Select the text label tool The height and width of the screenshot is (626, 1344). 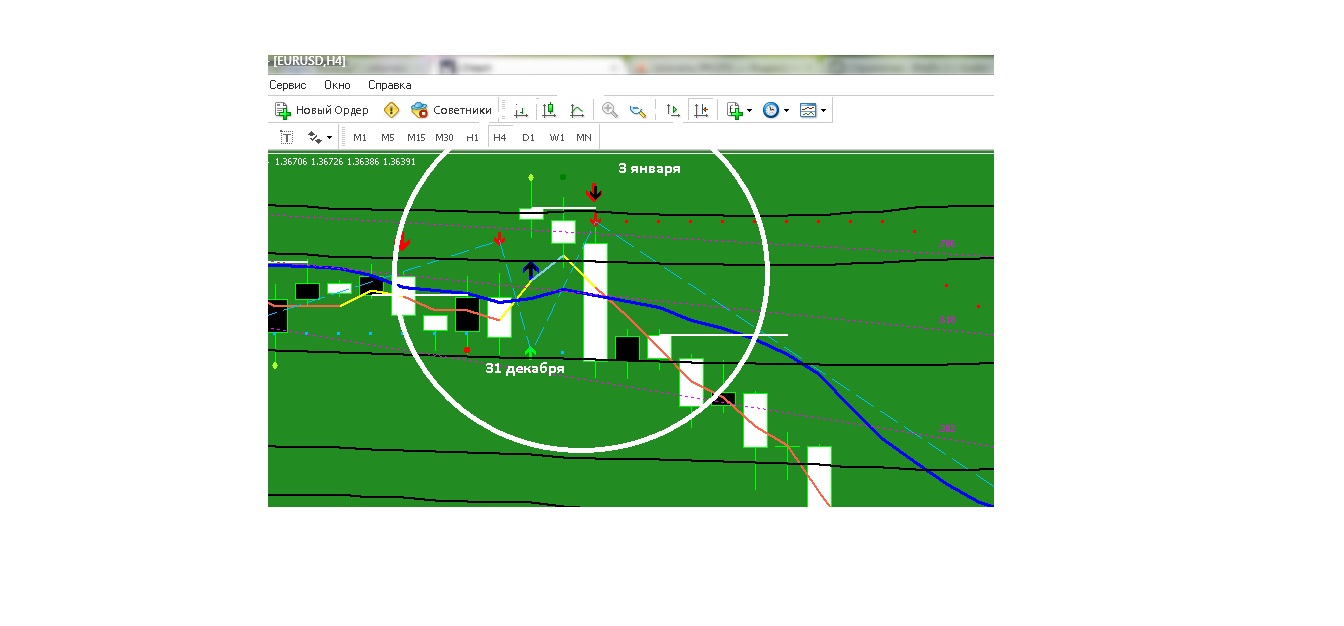[286, 137]
